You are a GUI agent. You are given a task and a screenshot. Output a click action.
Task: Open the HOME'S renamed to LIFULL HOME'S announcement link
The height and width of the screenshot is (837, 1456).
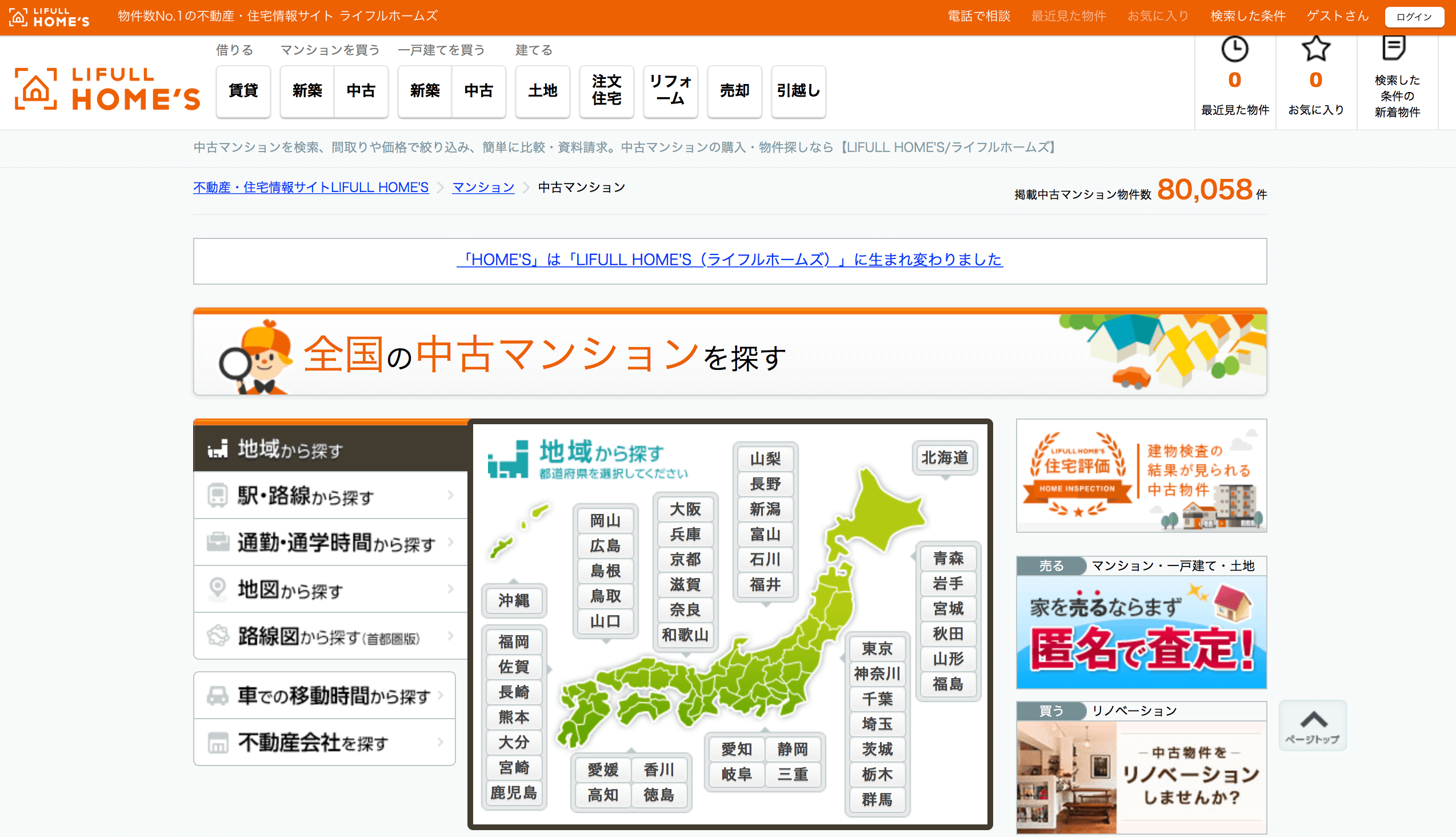point(730,260)
